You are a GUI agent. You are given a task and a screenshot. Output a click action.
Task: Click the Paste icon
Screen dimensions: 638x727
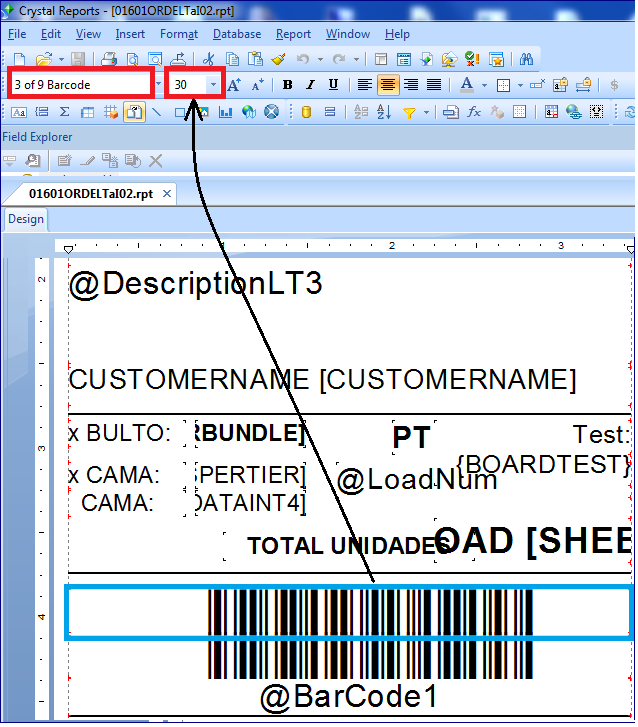[255, 59]
